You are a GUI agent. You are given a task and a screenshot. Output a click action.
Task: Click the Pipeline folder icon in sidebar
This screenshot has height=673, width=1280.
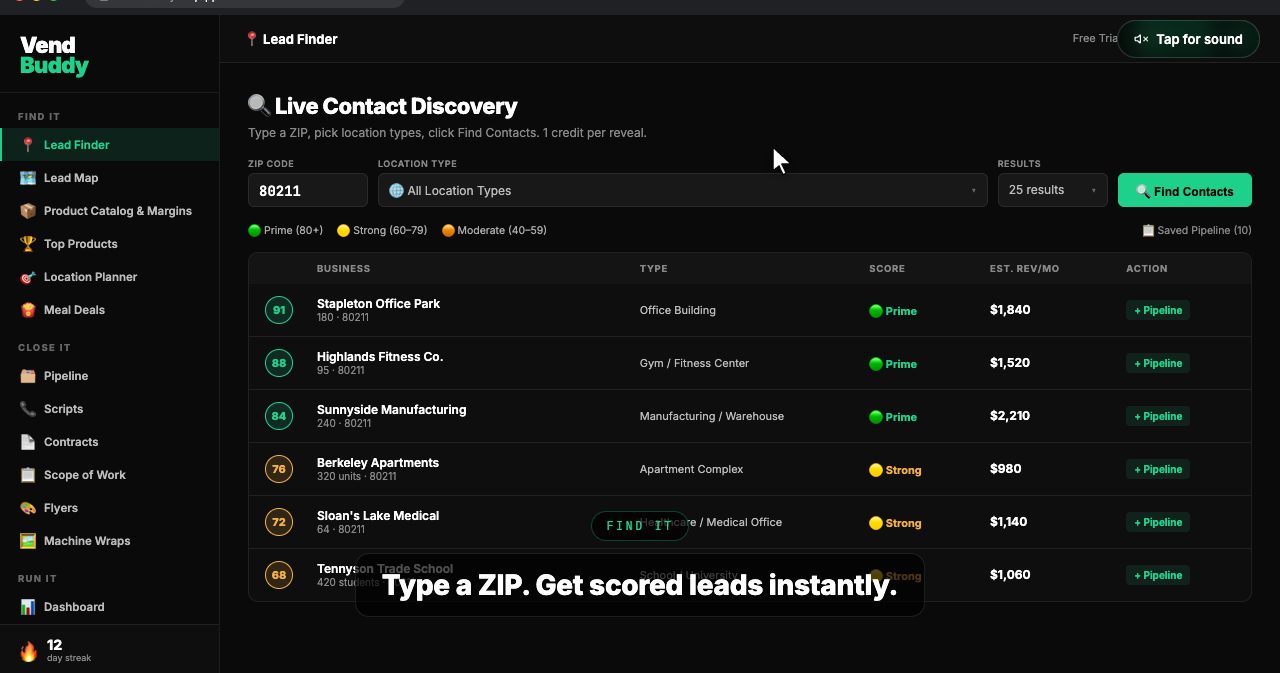coord(28,376)
